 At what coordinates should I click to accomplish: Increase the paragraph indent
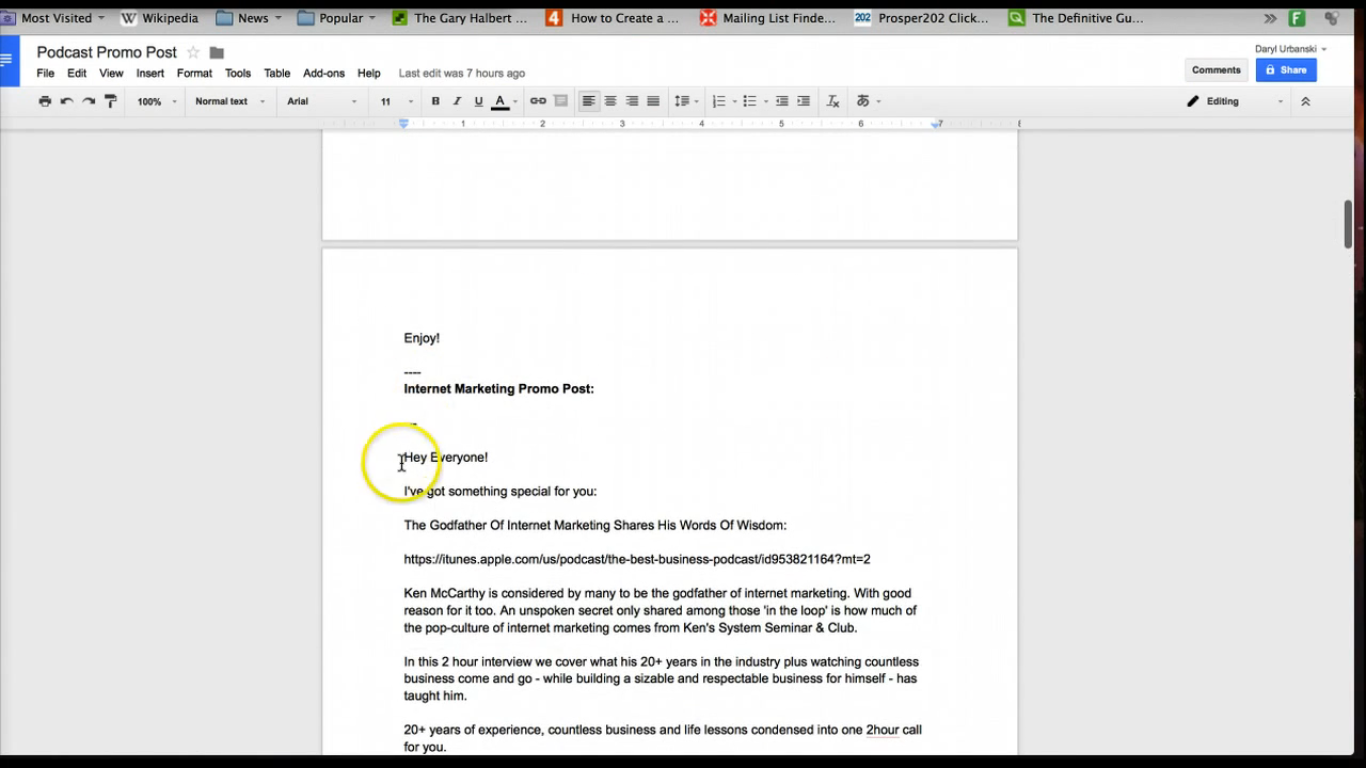click(x=803, y=101)
